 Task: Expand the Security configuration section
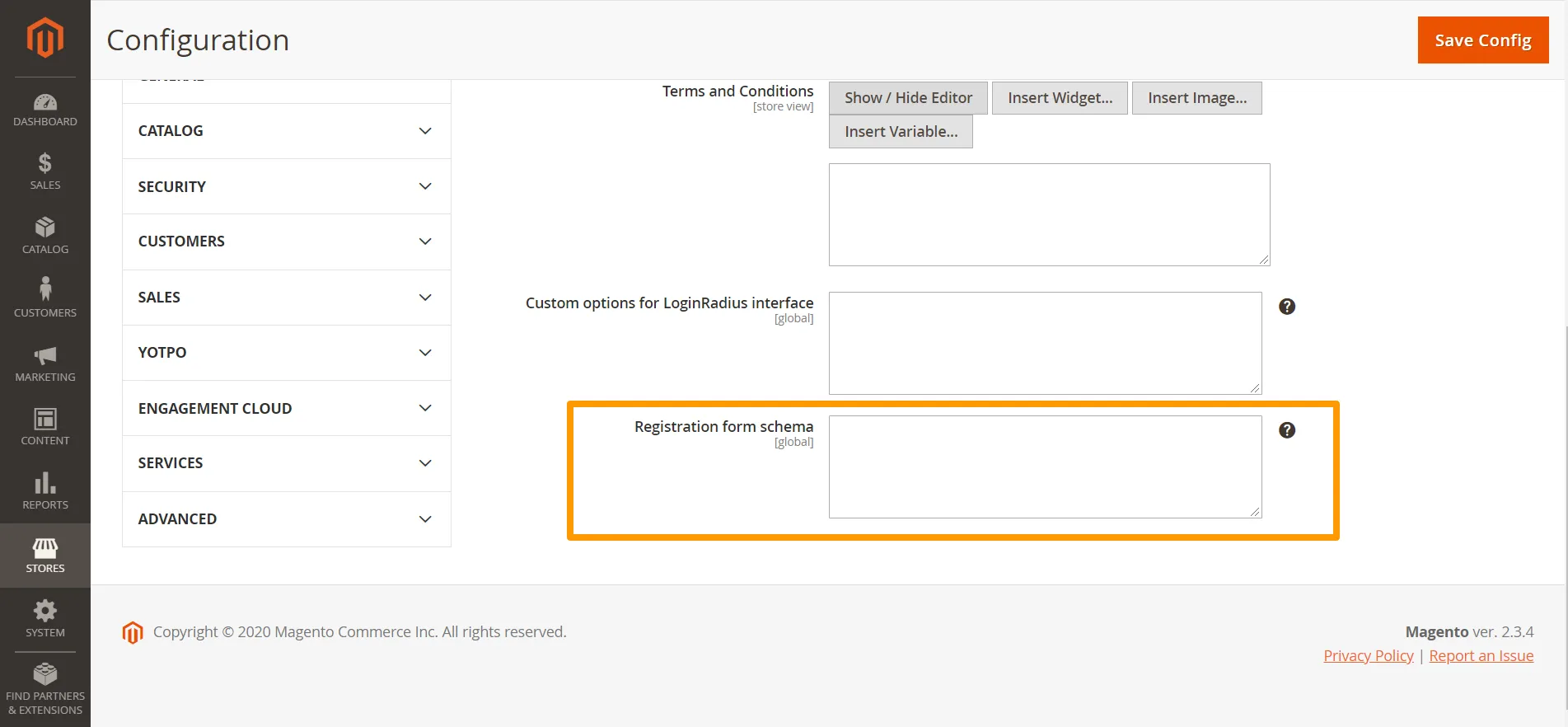click(x=286, y=186)
